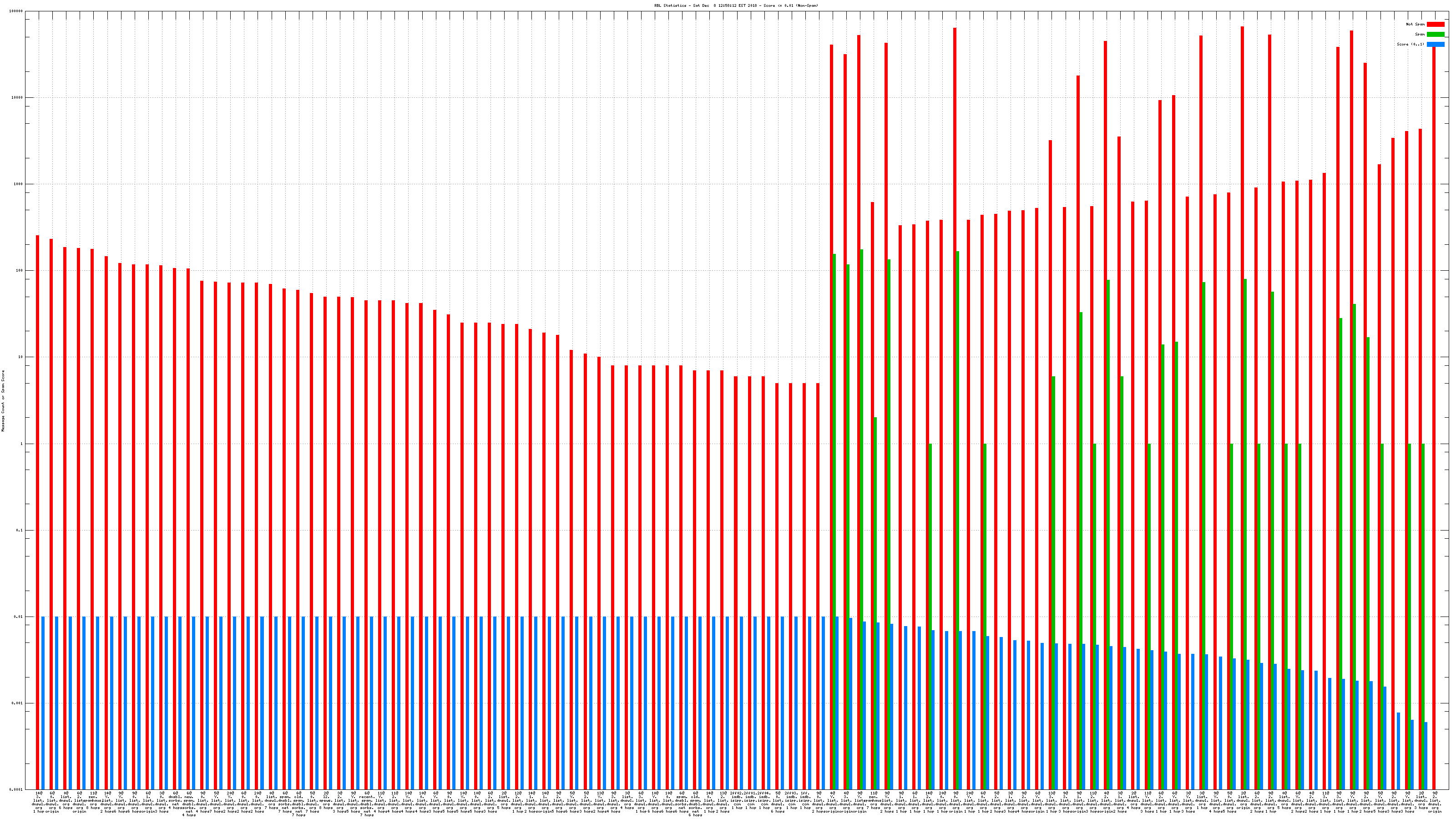Click the vertical "Message Count or Spam Score" axis label

[x=3, y=401]
